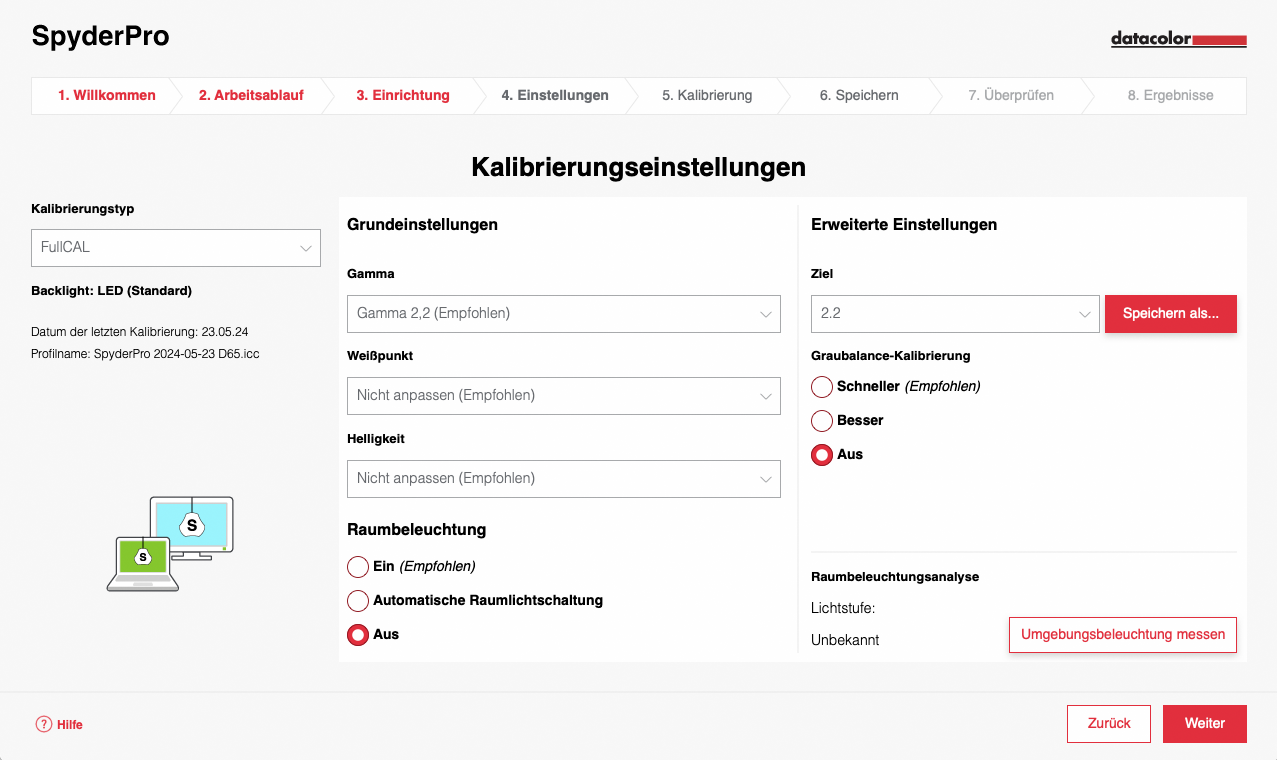Click the SpyderPro application title
The image size is (1277, 760).
click(x=101, y=37)
